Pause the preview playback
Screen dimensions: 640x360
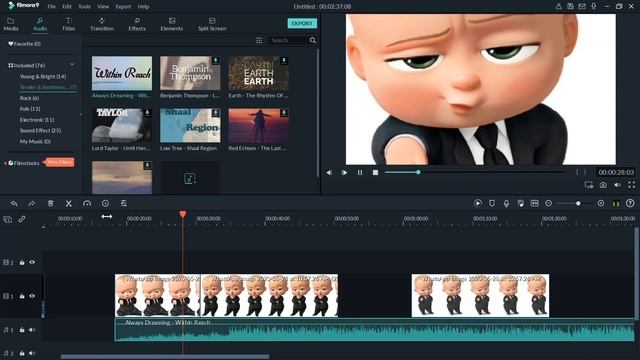tap(360, 173)
